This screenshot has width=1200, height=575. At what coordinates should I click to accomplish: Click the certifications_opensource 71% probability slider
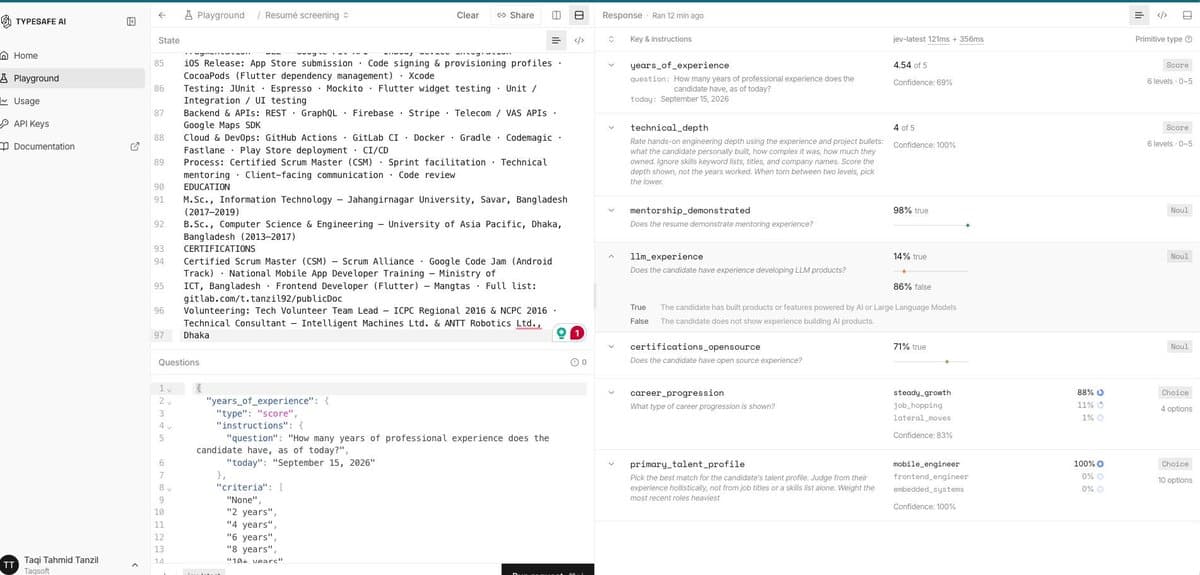click(x=931, y=361)
